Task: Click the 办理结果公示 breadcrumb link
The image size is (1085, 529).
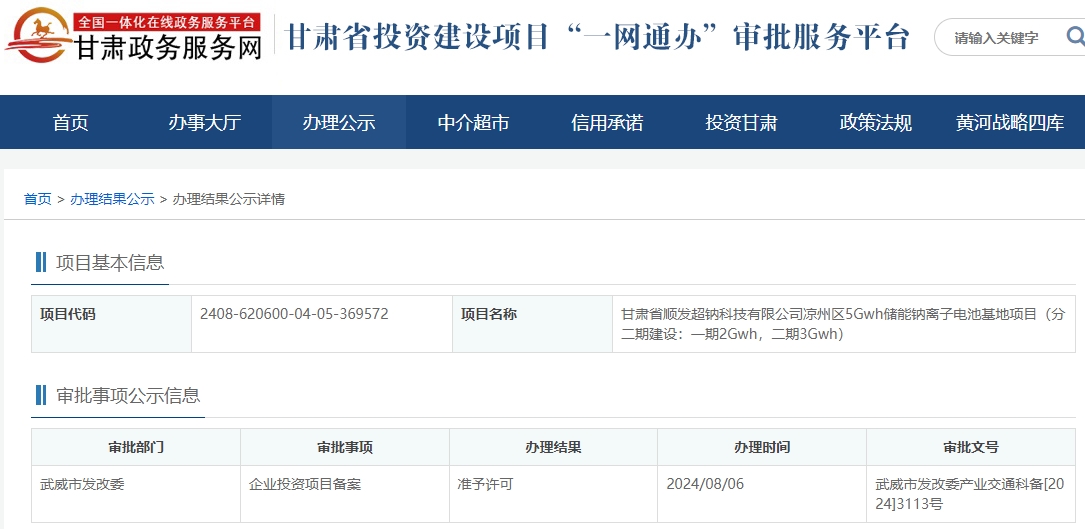Action: click(x=112, y=199)
